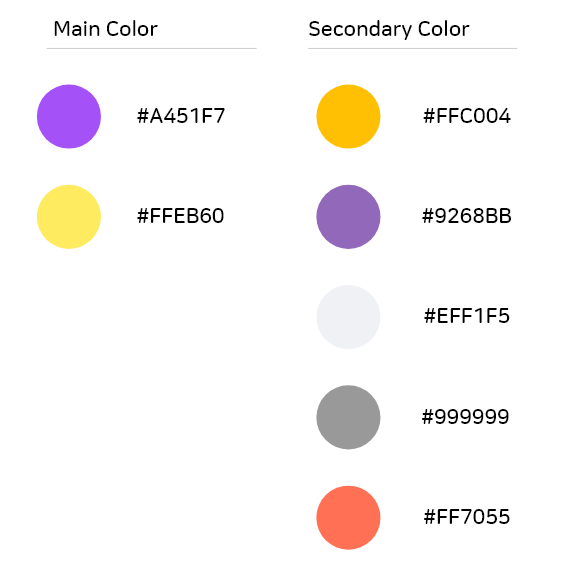Select the coral #FF7055 color swatch

click(348, 517)
